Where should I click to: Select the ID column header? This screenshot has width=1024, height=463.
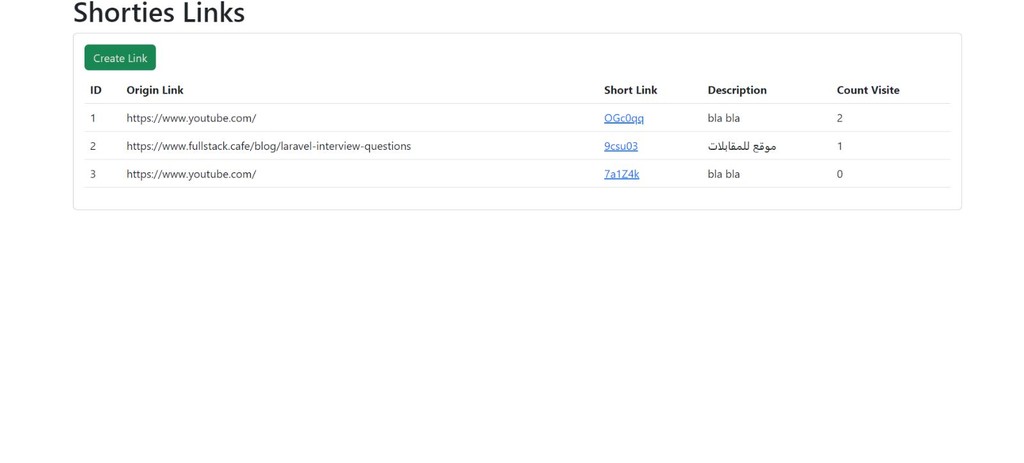point(96,90)
